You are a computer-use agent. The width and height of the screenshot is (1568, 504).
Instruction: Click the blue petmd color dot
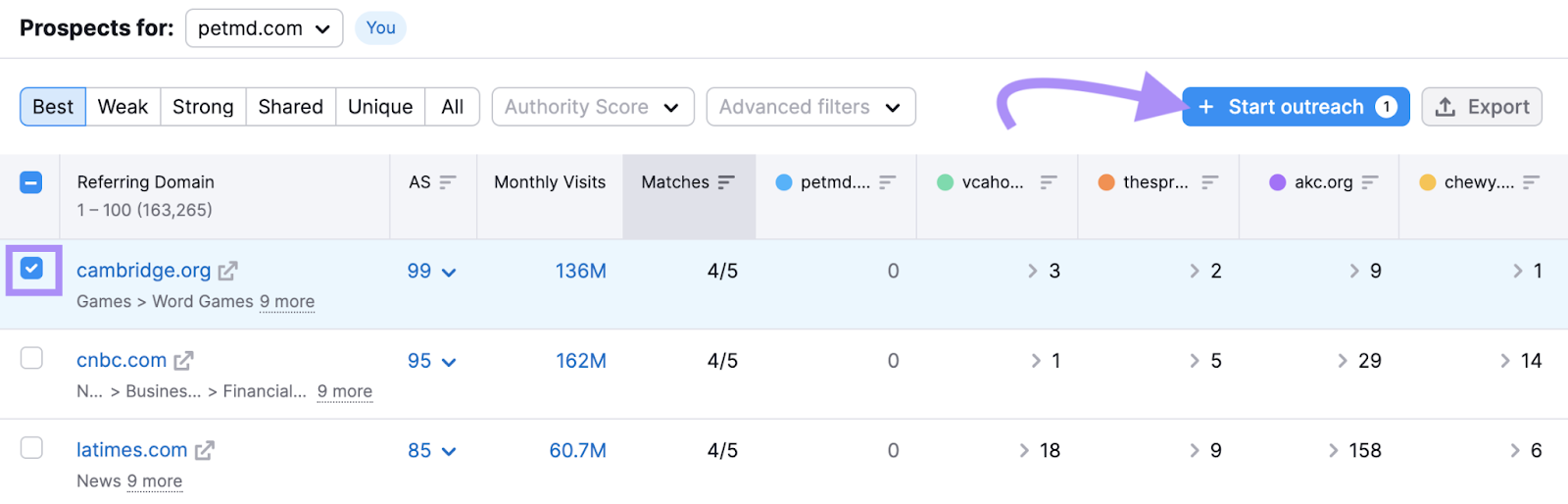pos(784,182)
